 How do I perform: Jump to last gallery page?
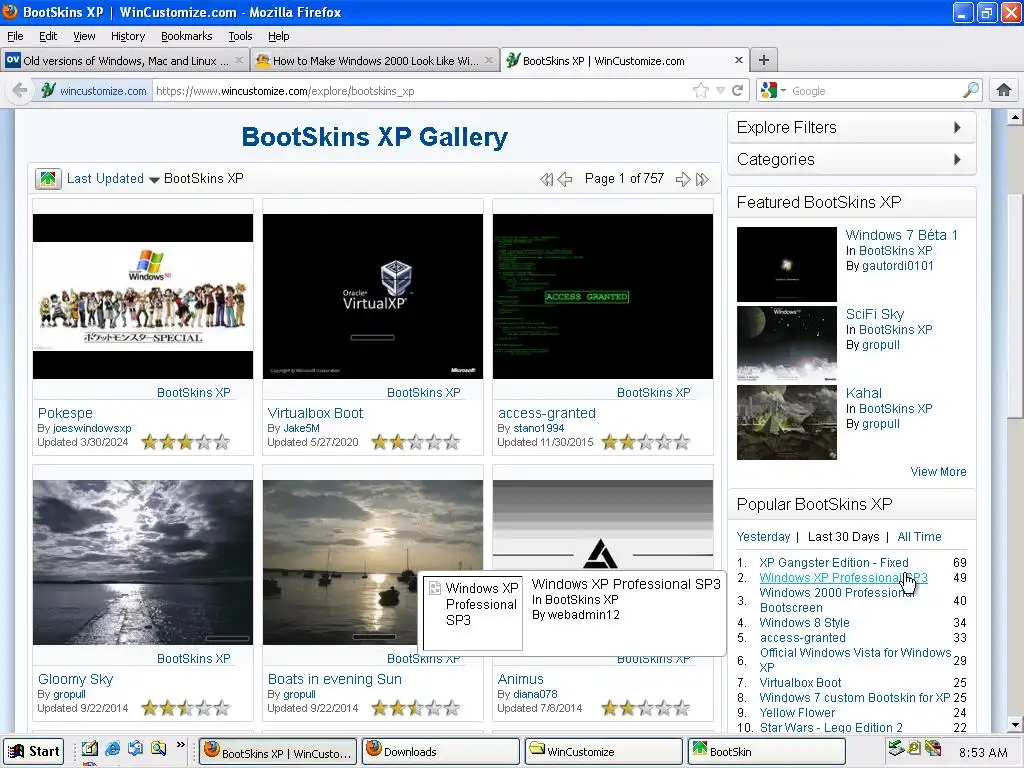702,179
